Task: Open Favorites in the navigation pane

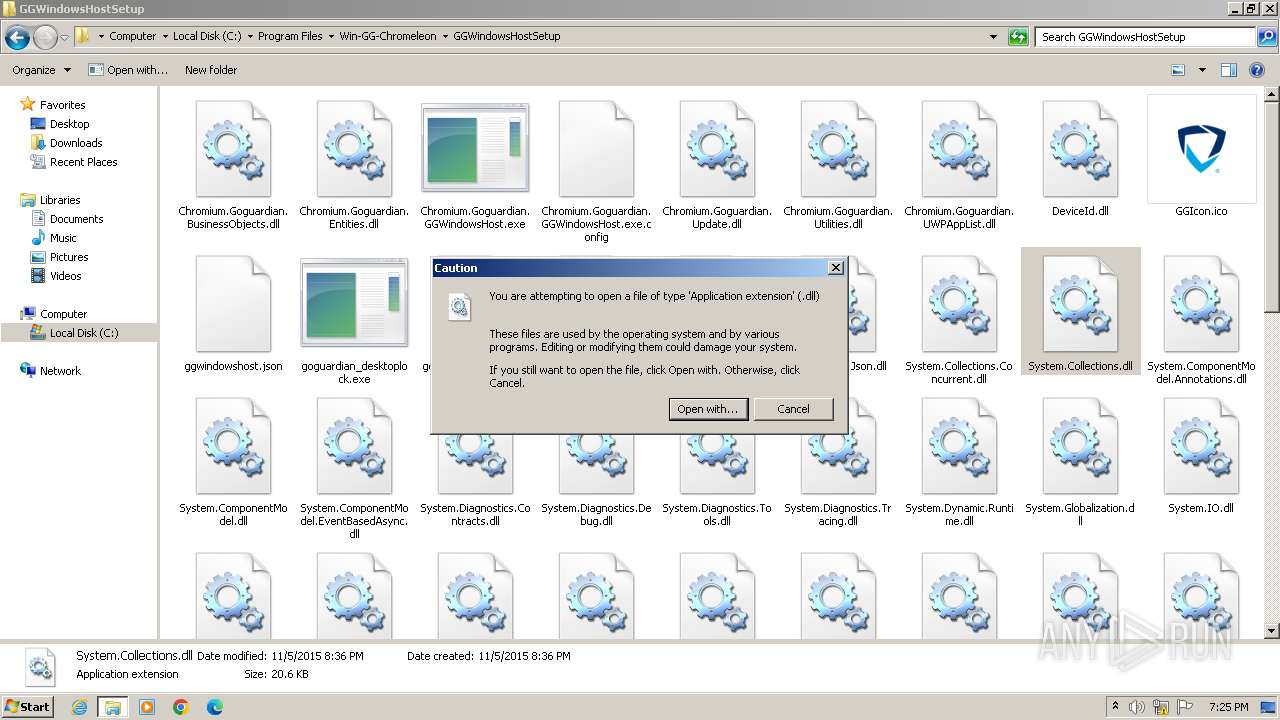Action: click(62, 105)
